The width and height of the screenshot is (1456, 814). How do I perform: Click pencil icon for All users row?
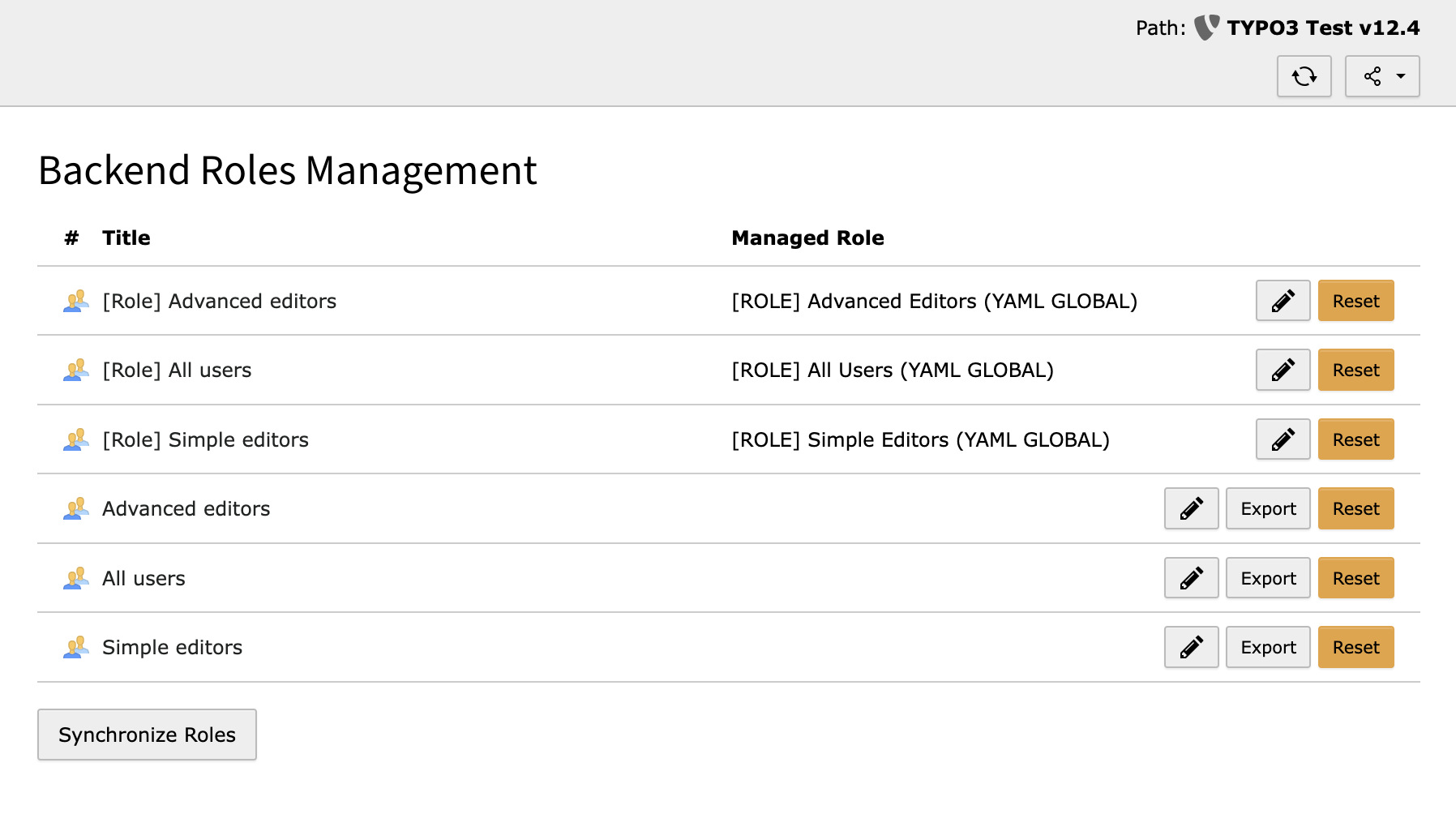tap(1191, 578)
